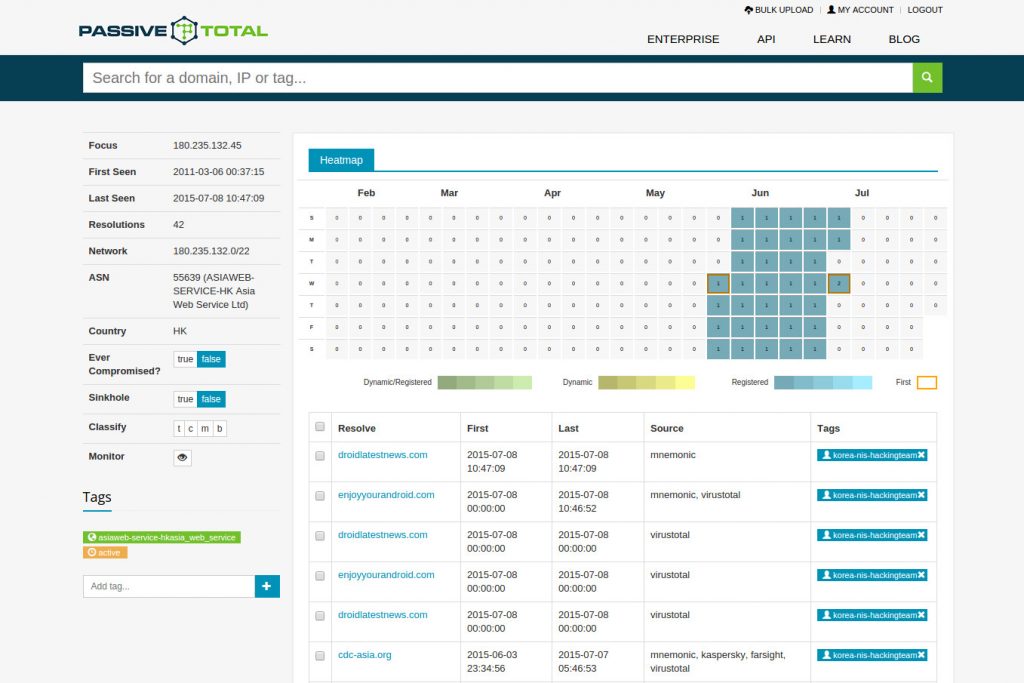Check the mnemonic, virustotal enjoyyourandroid.com row checkbox
This screenshot has height=683, width=1024.
tap(320, 496)
